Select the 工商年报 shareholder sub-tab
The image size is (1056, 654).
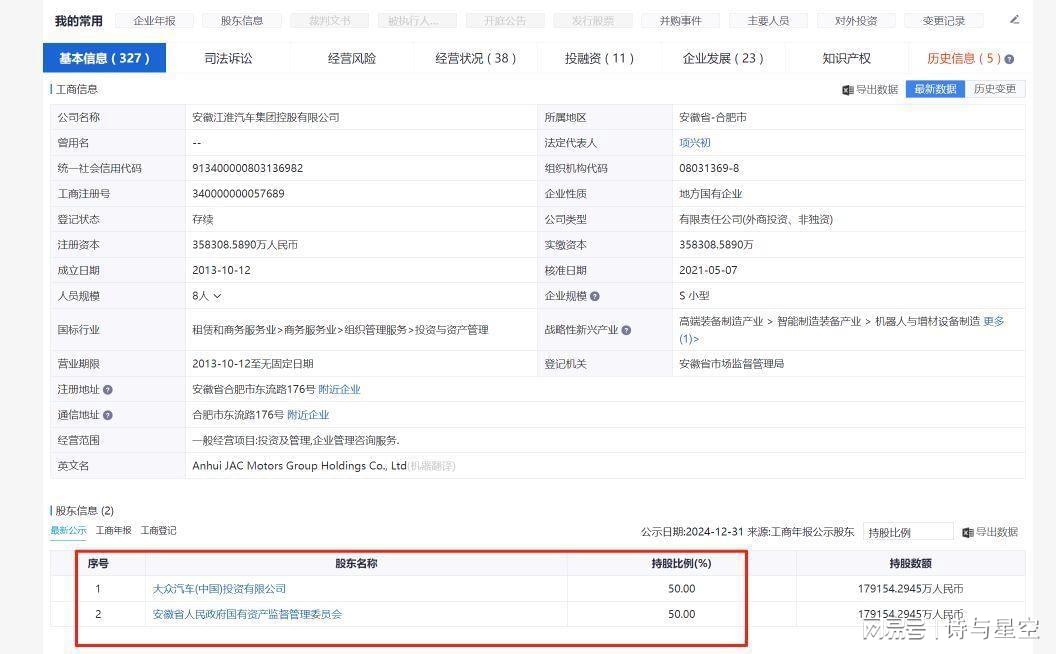point(114,530)
